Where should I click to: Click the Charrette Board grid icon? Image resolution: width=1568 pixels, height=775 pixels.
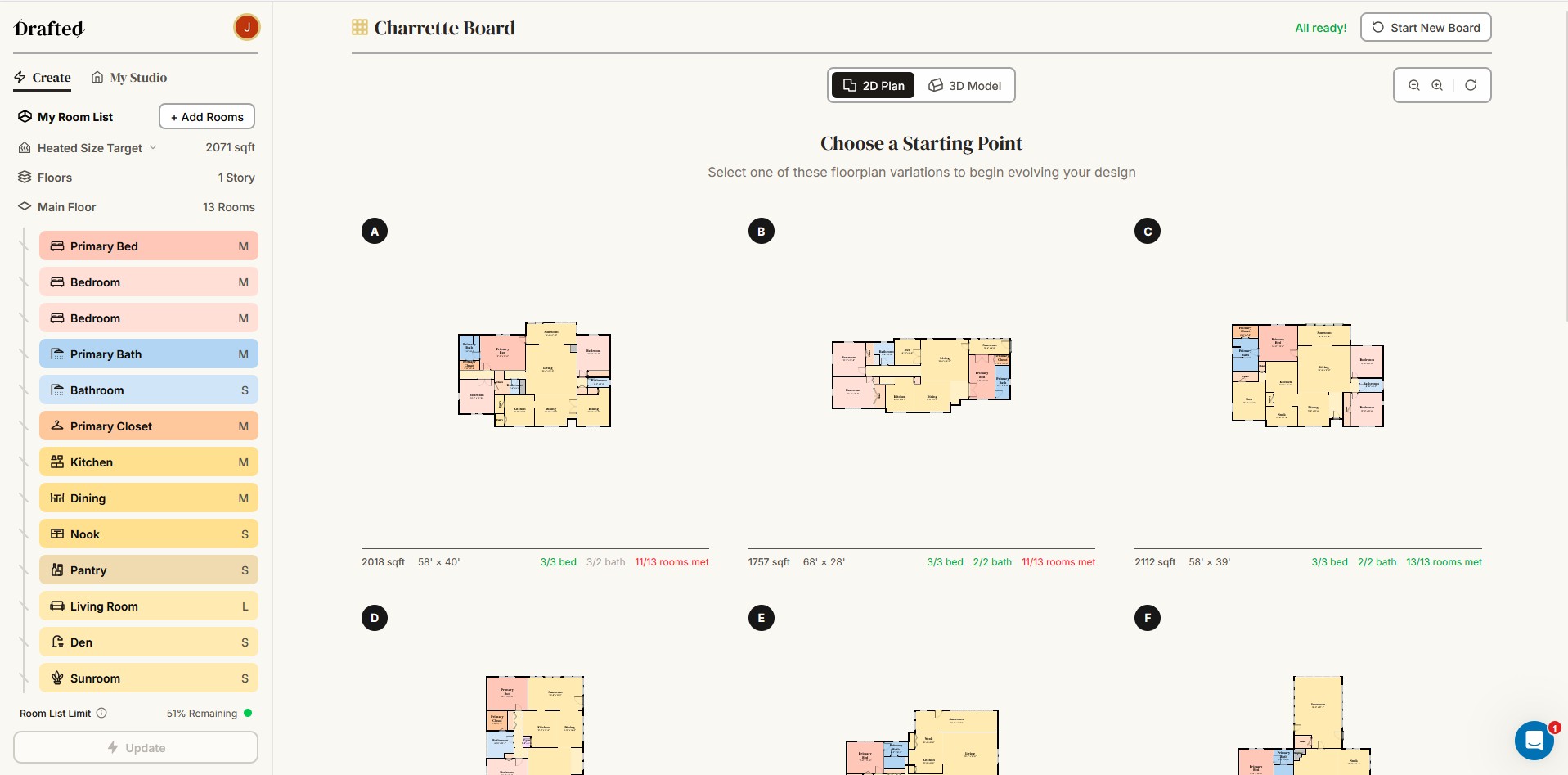point(360,28)
